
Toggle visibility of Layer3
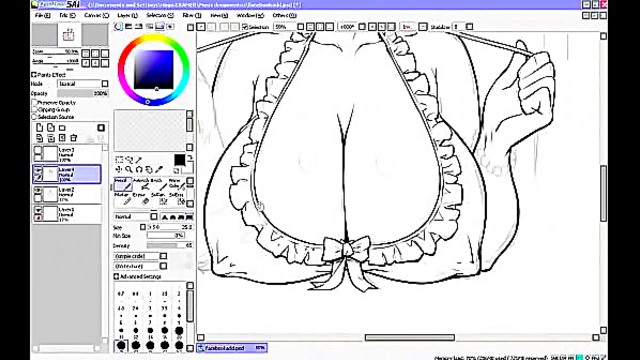coord(38,150)
